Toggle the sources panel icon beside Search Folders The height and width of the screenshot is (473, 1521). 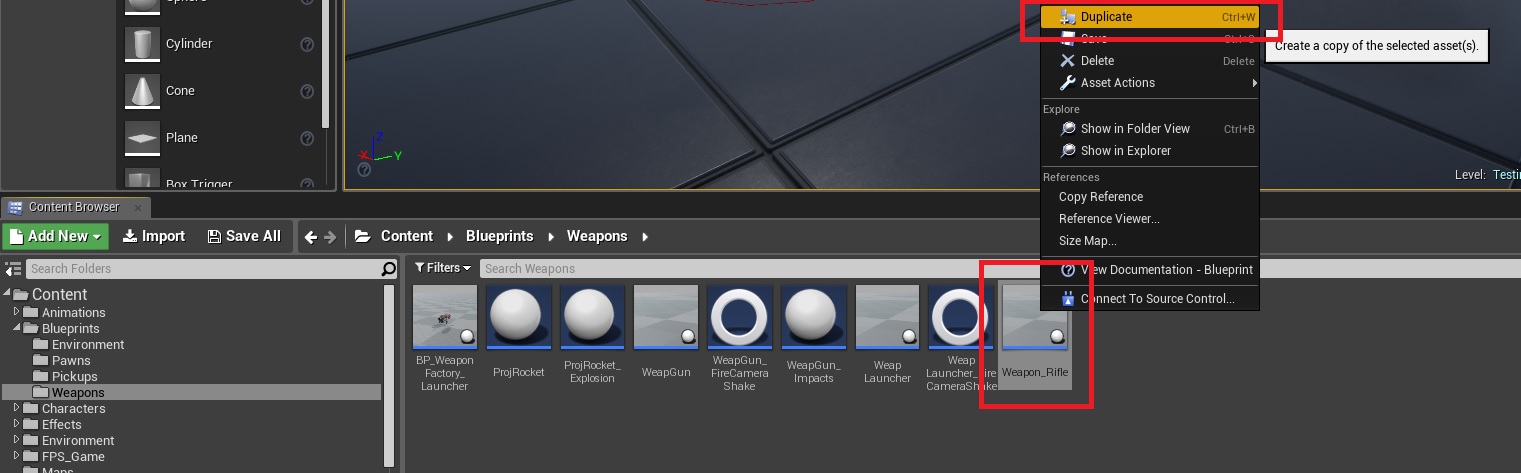13,269
